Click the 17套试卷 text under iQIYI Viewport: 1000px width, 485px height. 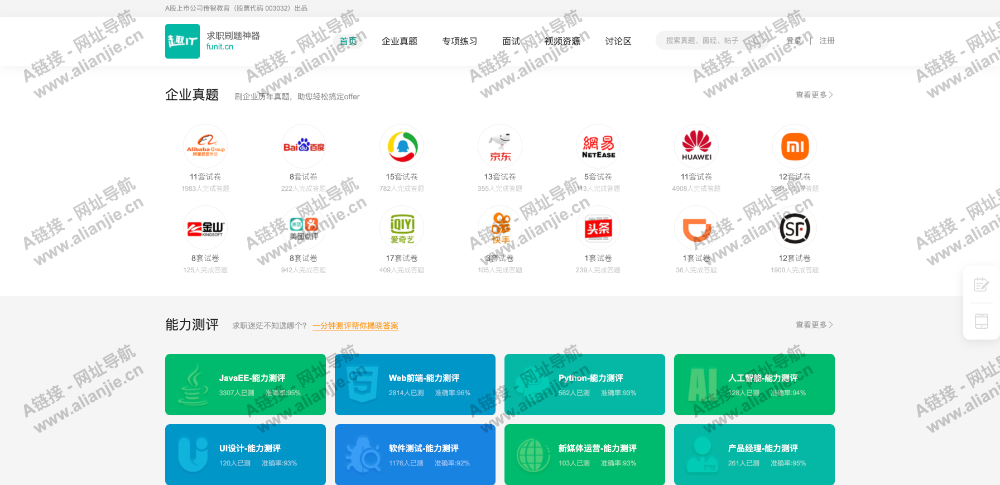click(402, 258)
